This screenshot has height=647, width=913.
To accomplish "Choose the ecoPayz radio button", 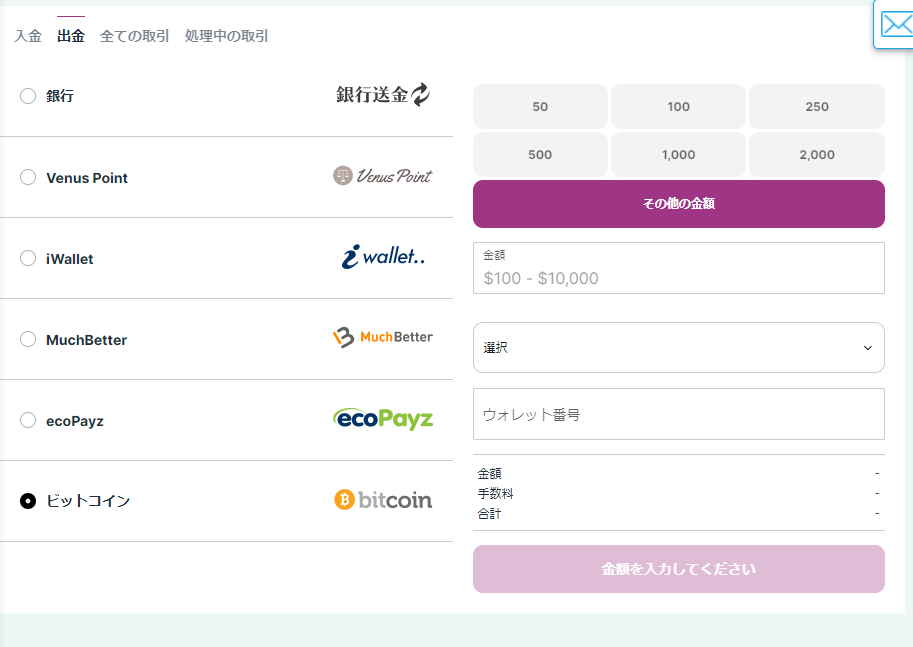I will tap(28, 420).
